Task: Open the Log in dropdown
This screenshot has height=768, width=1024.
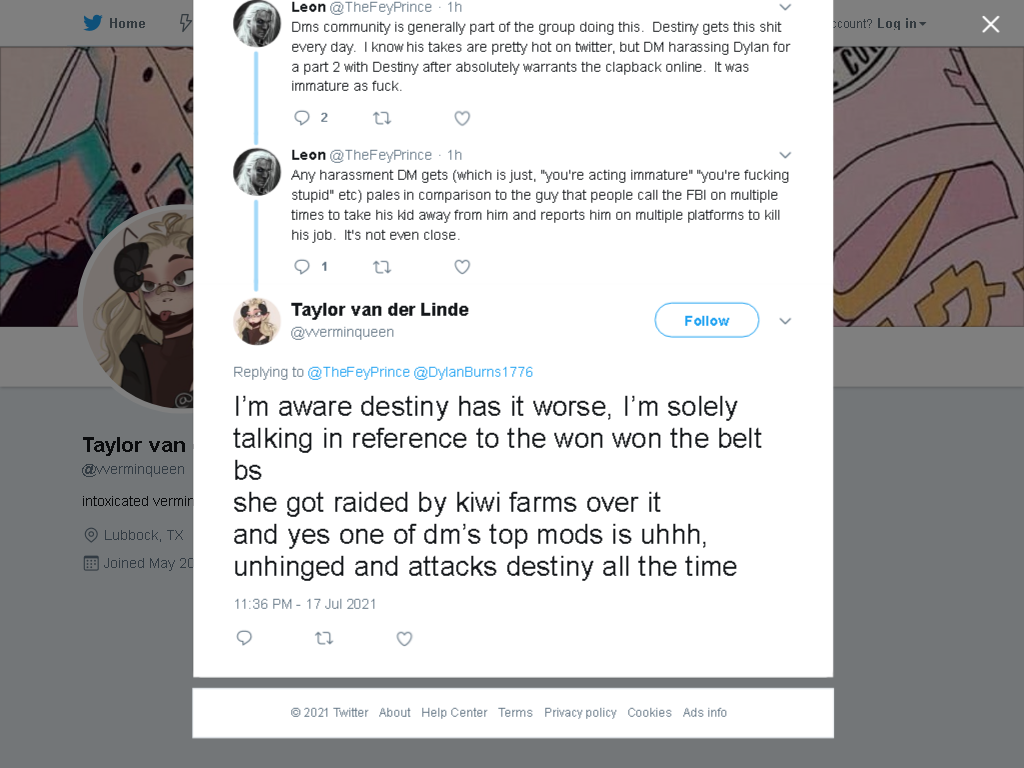Action: click(901, 24)
